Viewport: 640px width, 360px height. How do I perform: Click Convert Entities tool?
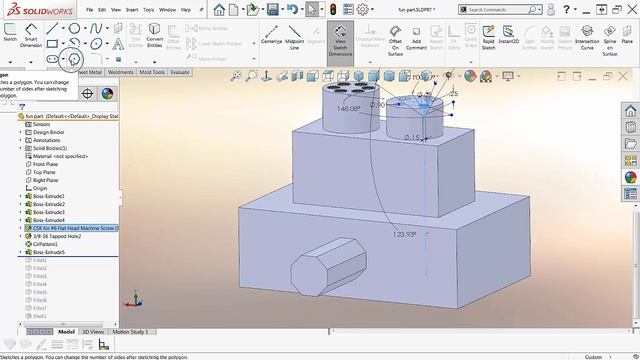pos(154,35)
